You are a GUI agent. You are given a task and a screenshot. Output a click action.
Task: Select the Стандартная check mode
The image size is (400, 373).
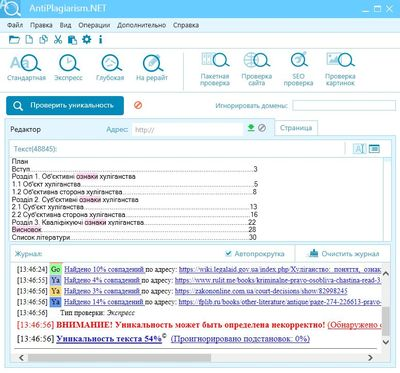click(x=26, y=68)
